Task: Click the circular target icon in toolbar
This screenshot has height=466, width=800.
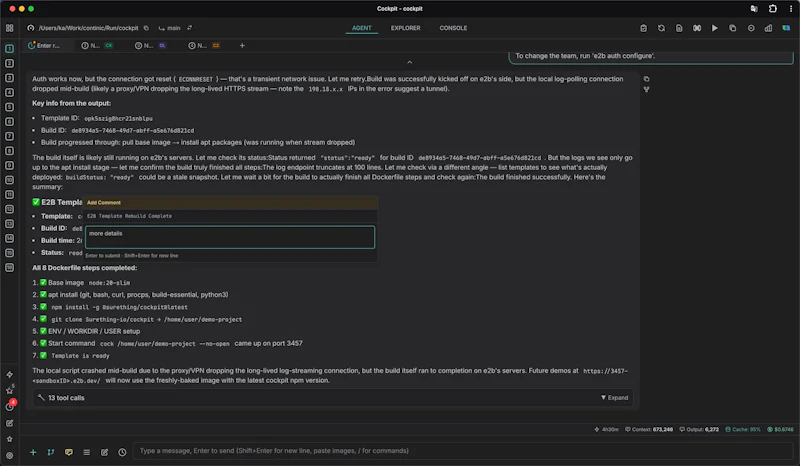Action: 751,28
